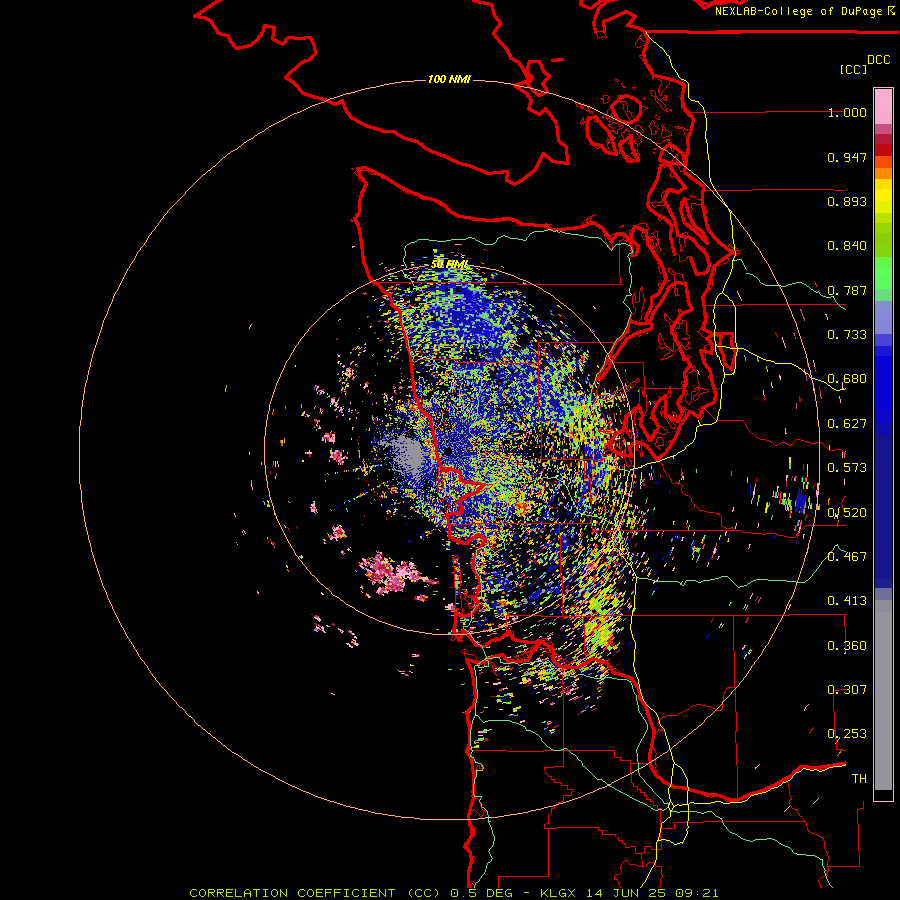Select the 0.467 legend value
This screenshot has height=900, width=900.
[x=847, y=557]
